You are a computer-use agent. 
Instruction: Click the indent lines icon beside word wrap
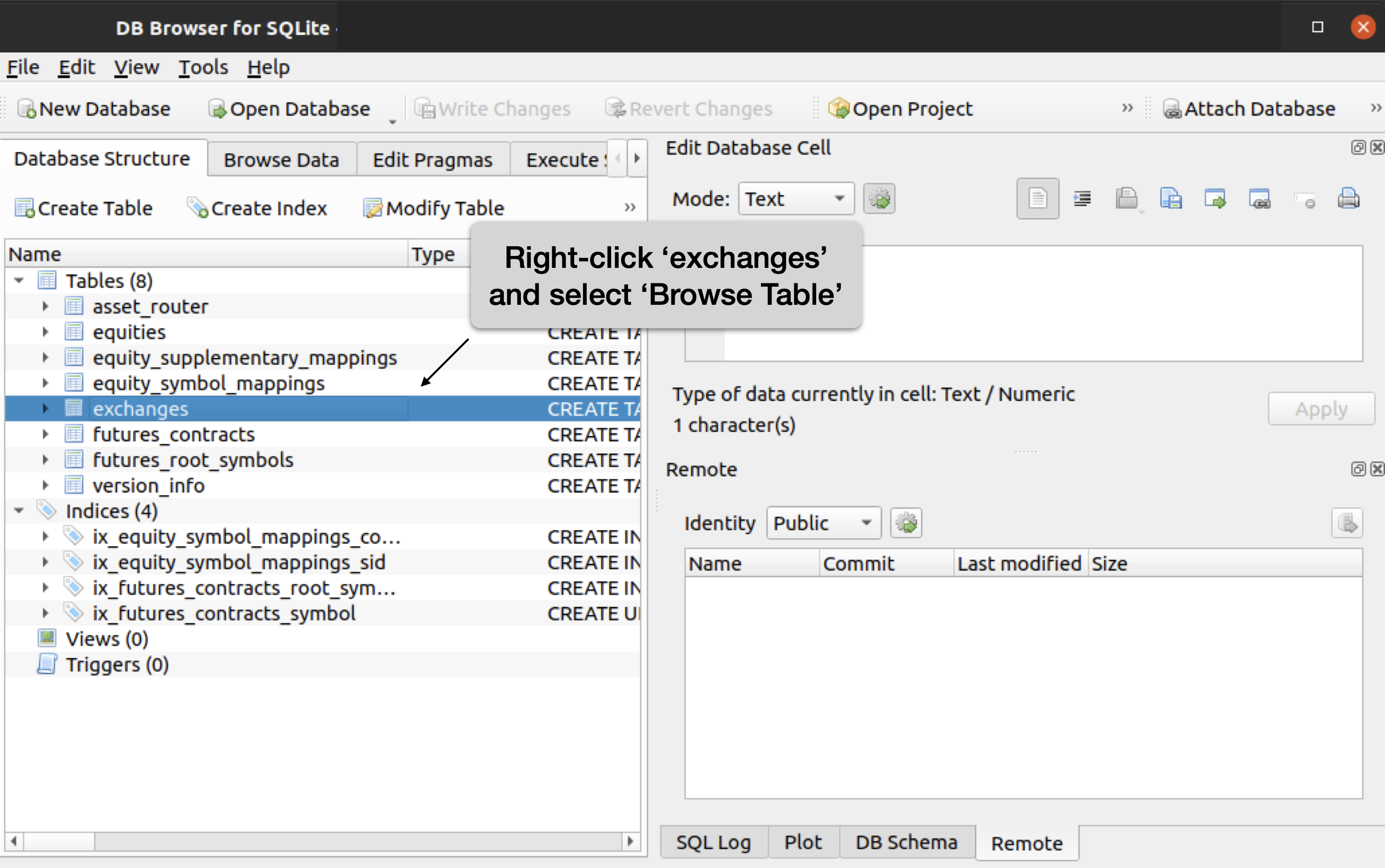1082,199
